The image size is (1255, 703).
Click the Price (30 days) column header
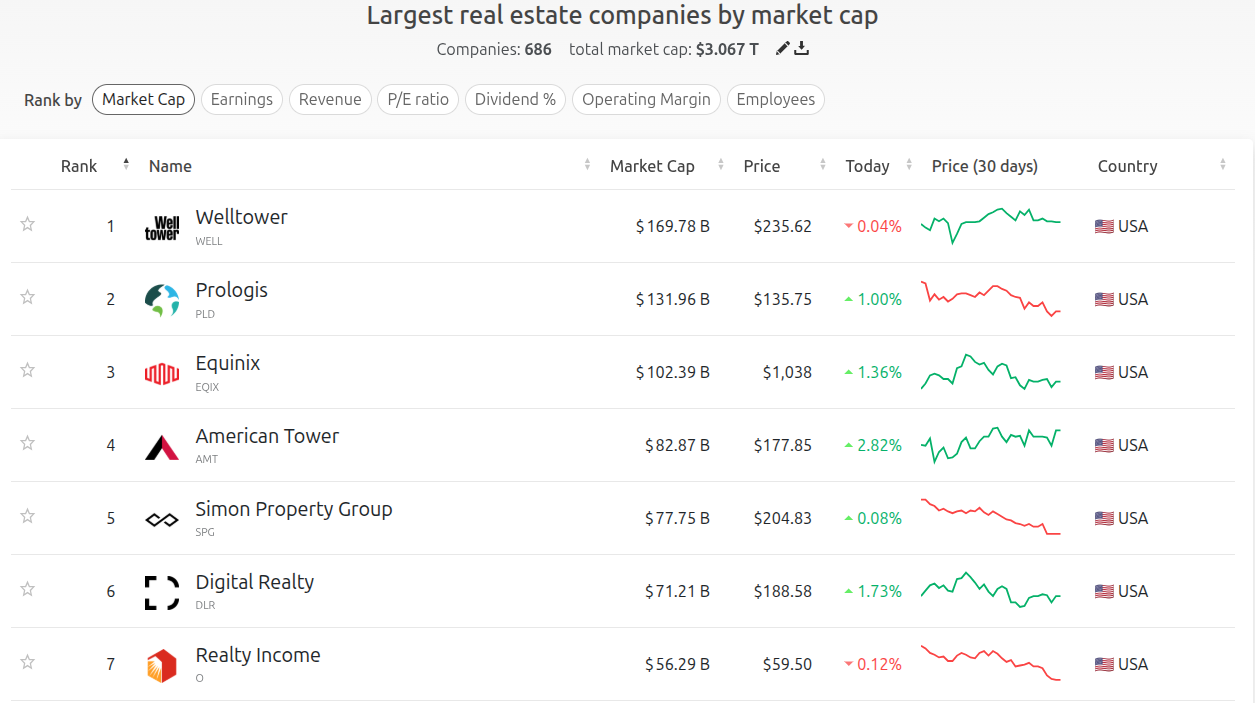(x=985, y=166)
